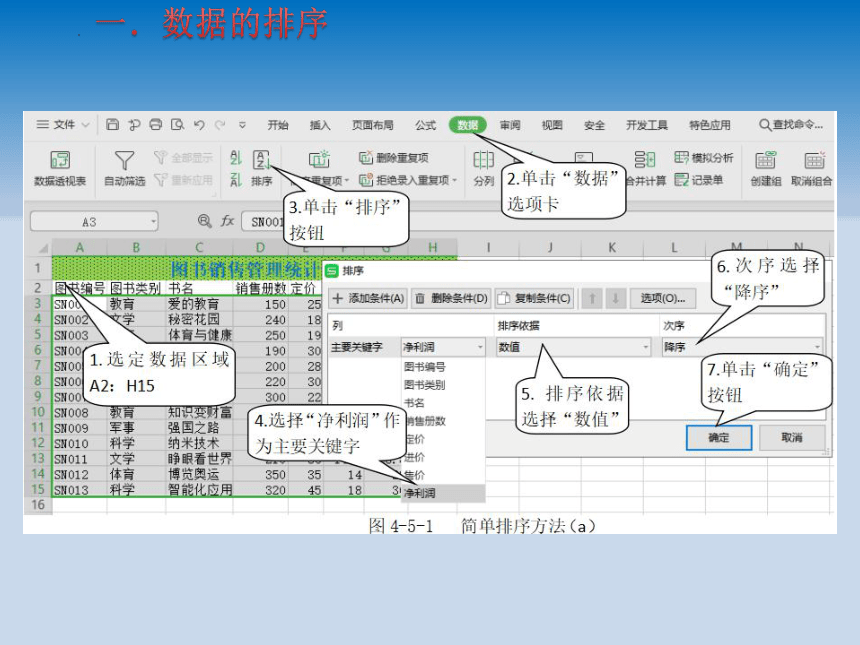Click the fx insert function icon
The height and width of the screenshot is (645, 860).
[x=227, y=221]
